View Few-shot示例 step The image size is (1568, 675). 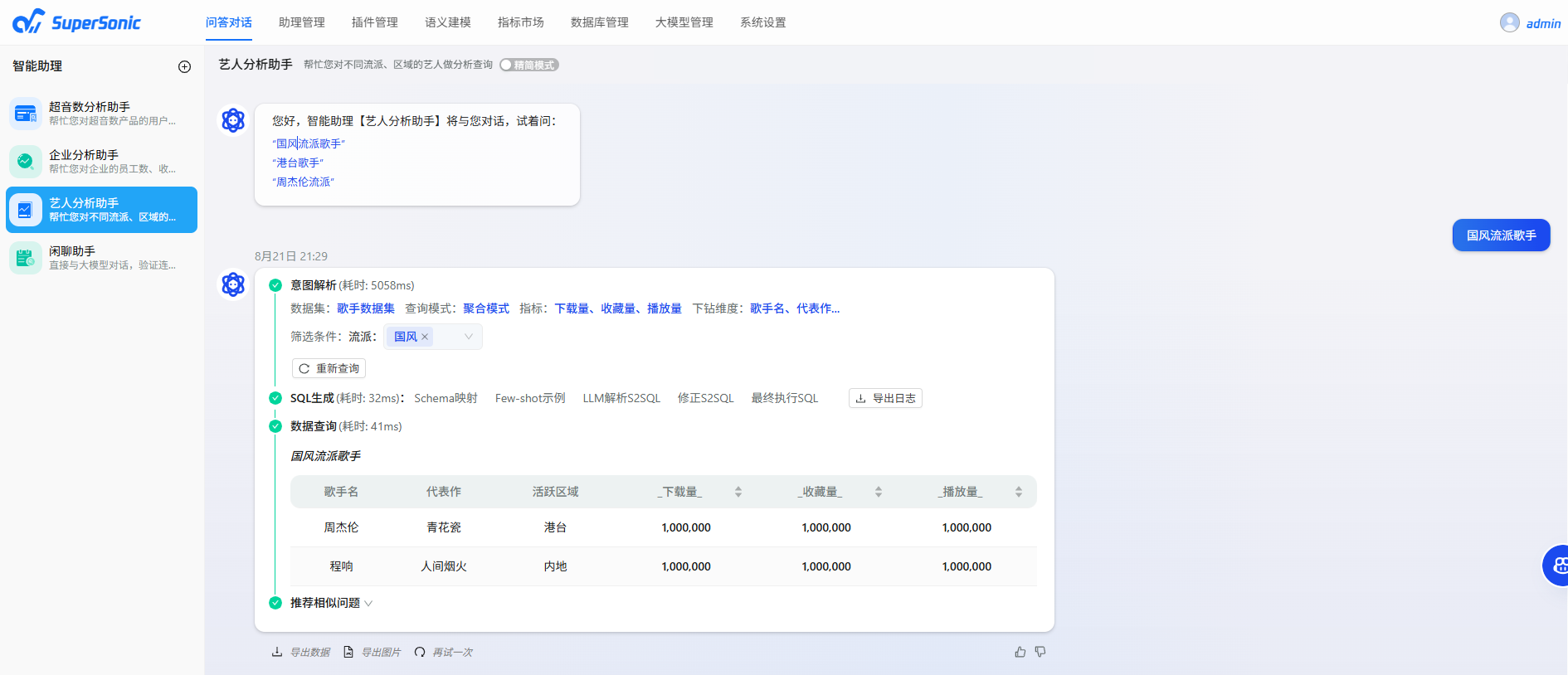tap(530, 398)
